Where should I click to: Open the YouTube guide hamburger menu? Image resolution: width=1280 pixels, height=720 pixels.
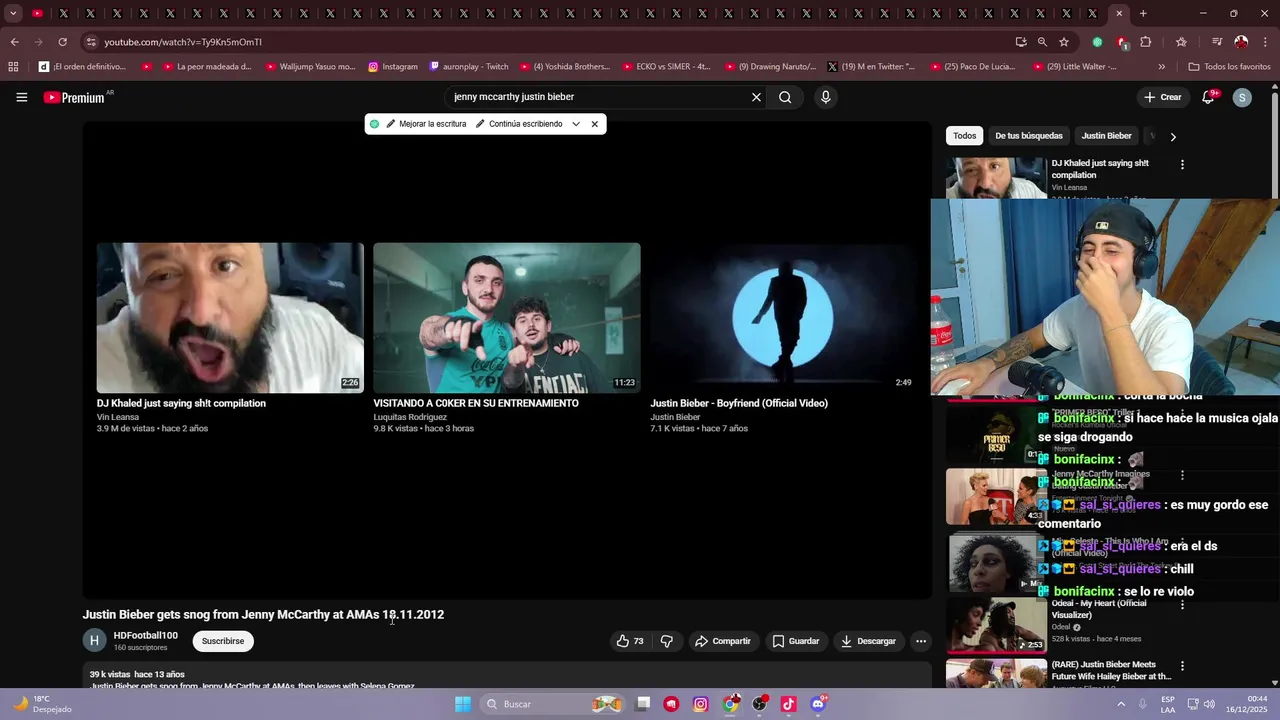click(x=21, y=97)
